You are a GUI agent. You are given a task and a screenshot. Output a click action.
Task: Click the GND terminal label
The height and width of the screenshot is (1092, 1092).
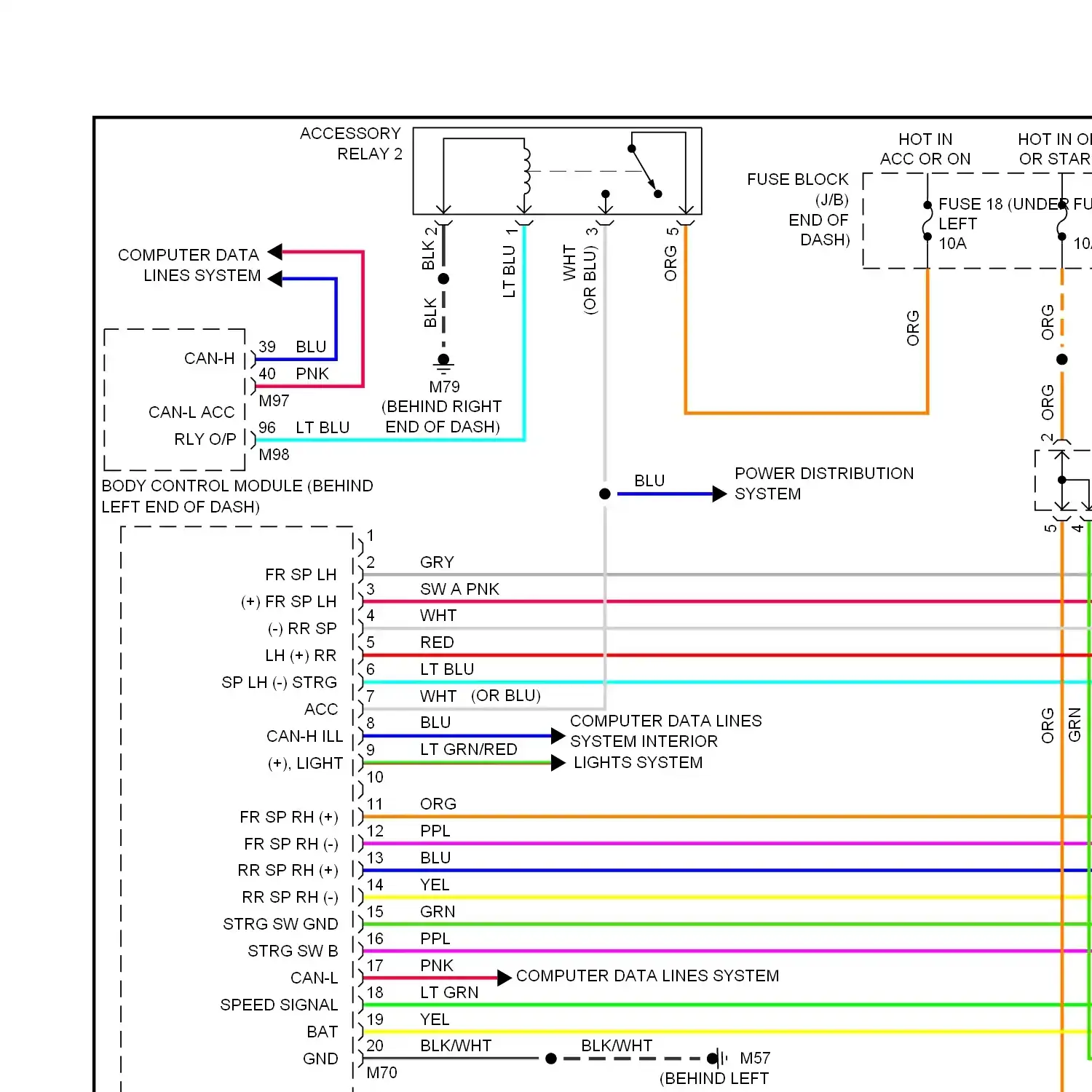point(320,1059)
